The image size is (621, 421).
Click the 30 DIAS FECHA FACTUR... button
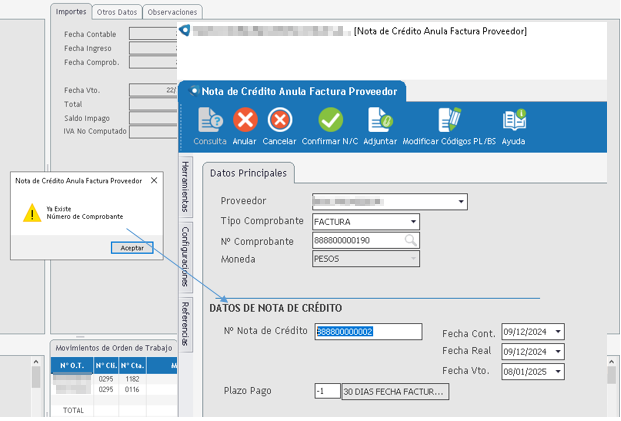pos(395,391)
